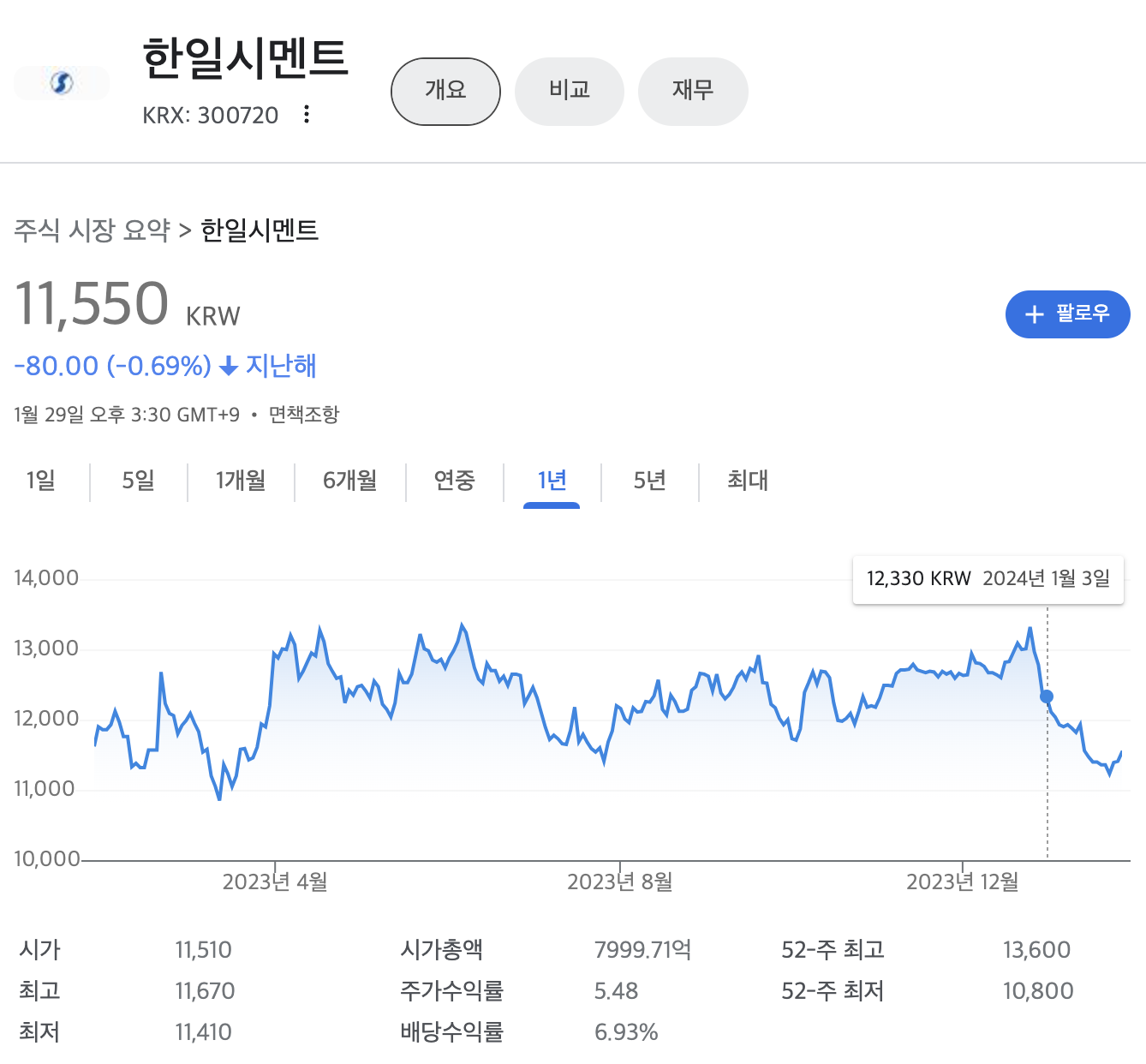The image size is (1146, 1064).
Task: Select the 6개월 chart range
Action: 350,481
